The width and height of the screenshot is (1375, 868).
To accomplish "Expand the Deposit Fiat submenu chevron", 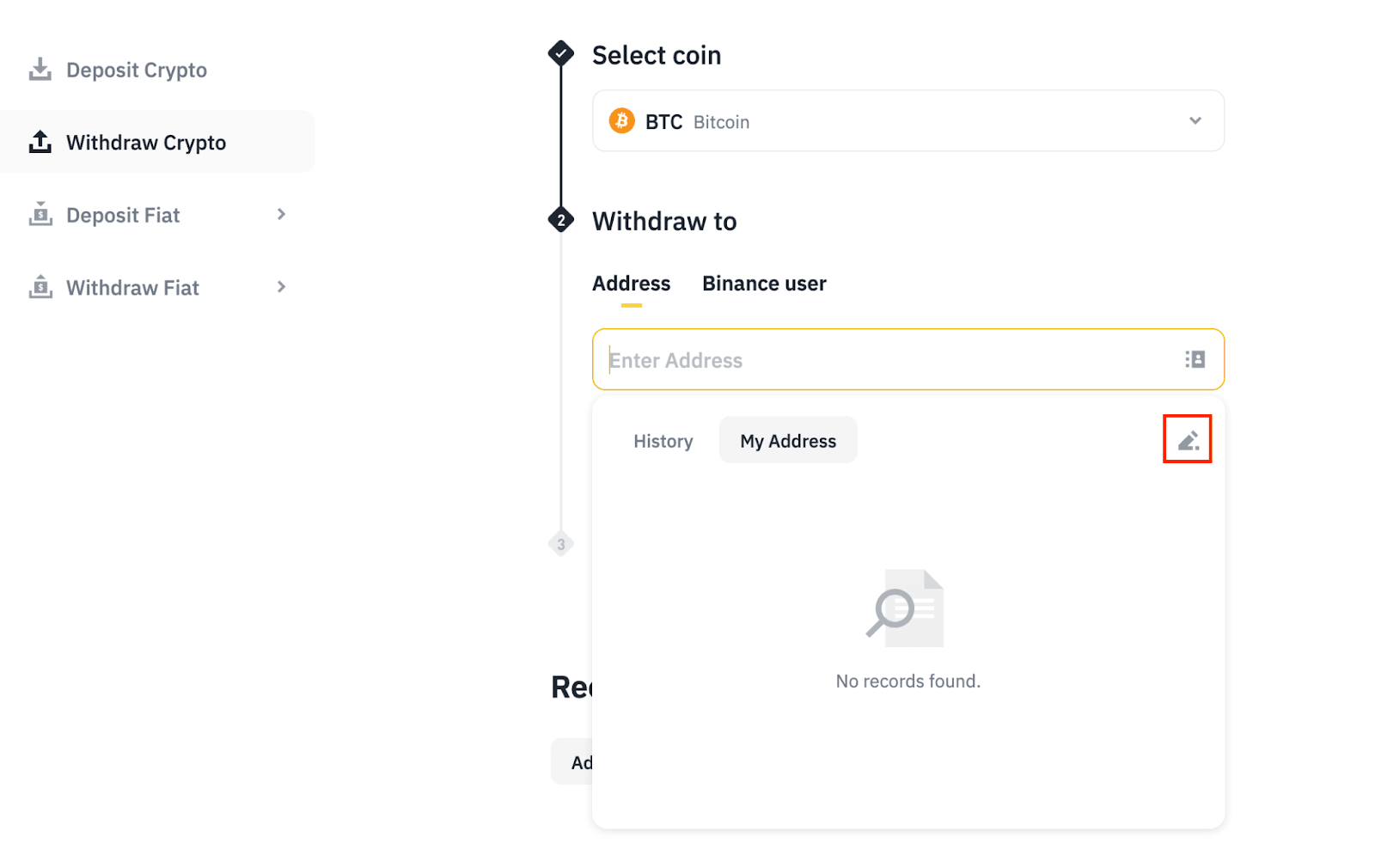I will tap(281, 214).
